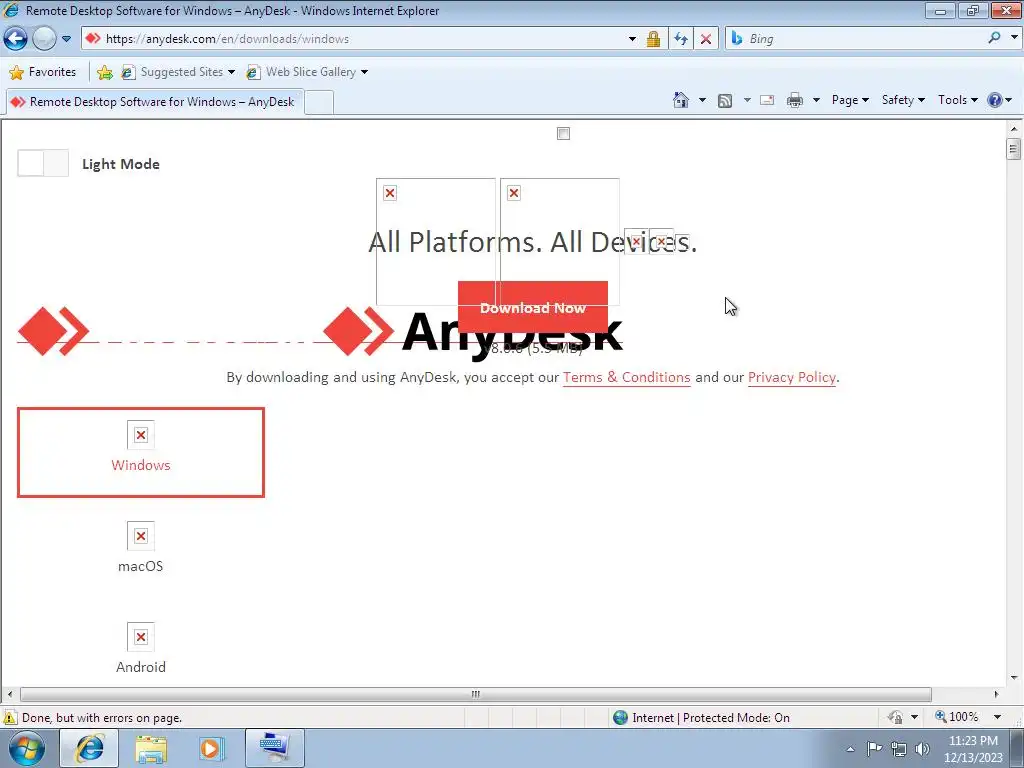Click the Action Center flag tray icon
The width and height of the screenshot is (1024, 768).
point(874,749)
